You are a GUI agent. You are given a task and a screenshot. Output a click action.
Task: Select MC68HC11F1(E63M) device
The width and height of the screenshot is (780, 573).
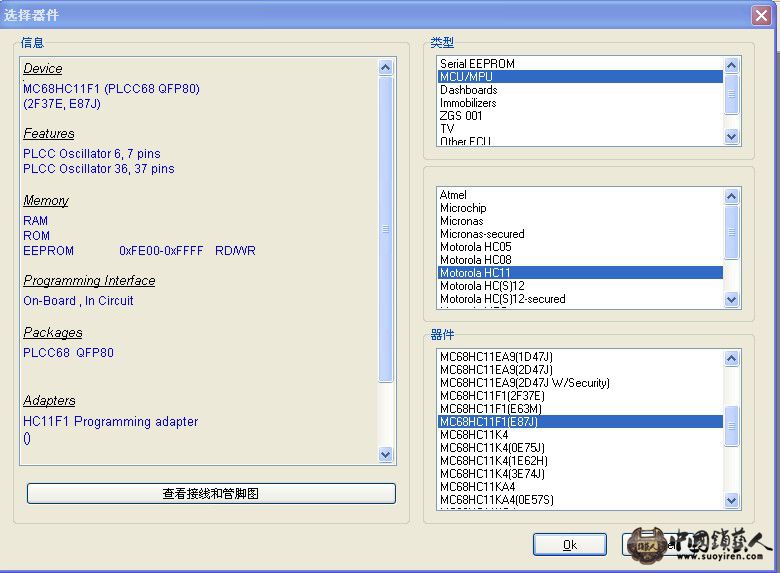point(580,408)
